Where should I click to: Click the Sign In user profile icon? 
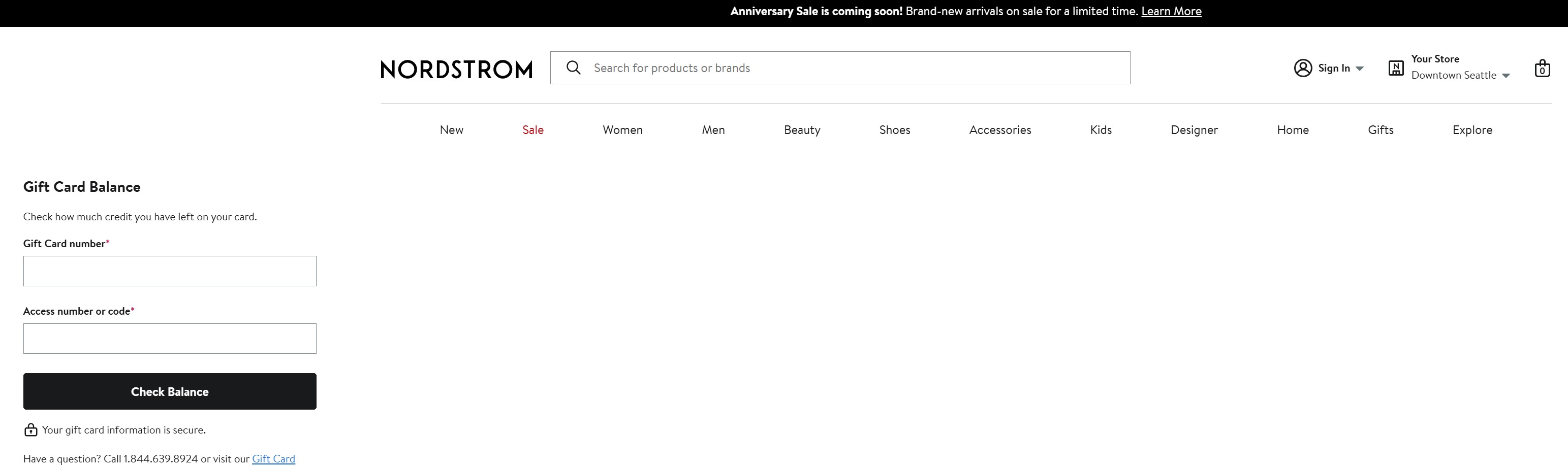[1303, 68]
